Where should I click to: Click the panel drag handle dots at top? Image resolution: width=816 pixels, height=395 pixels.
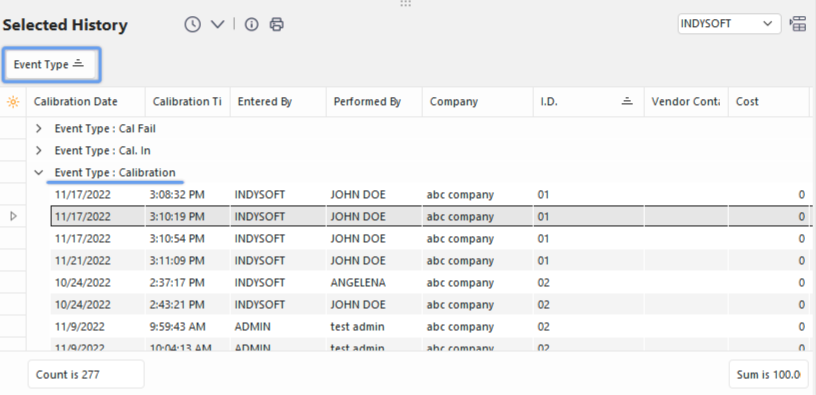click(405, 4)
